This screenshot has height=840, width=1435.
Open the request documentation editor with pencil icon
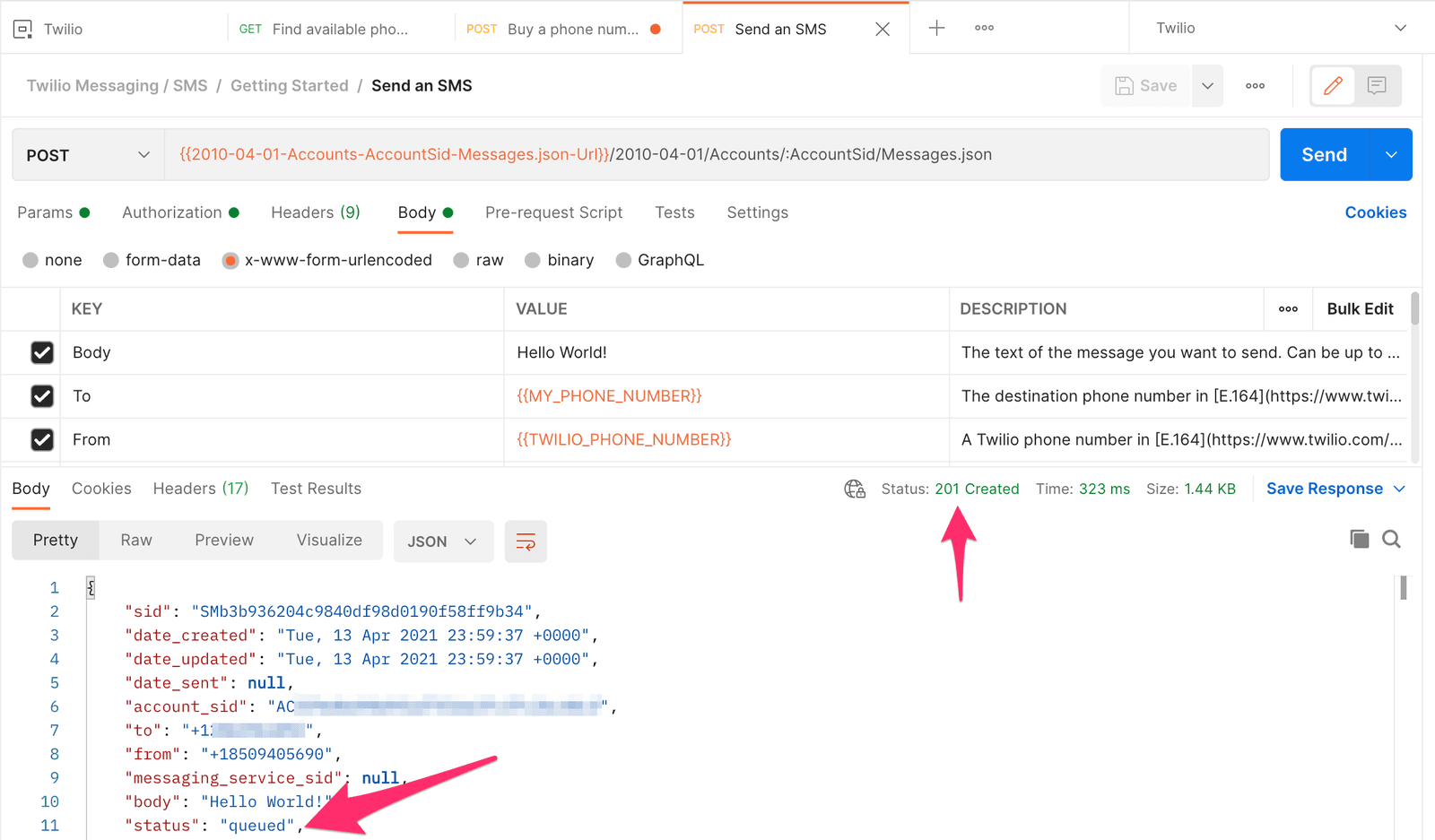coord(1333,85)
